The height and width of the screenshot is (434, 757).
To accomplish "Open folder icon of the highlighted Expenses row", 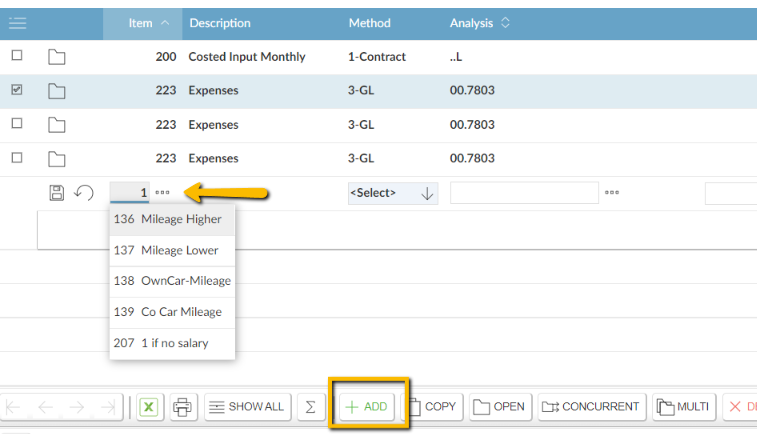I will tap(56, 91).
